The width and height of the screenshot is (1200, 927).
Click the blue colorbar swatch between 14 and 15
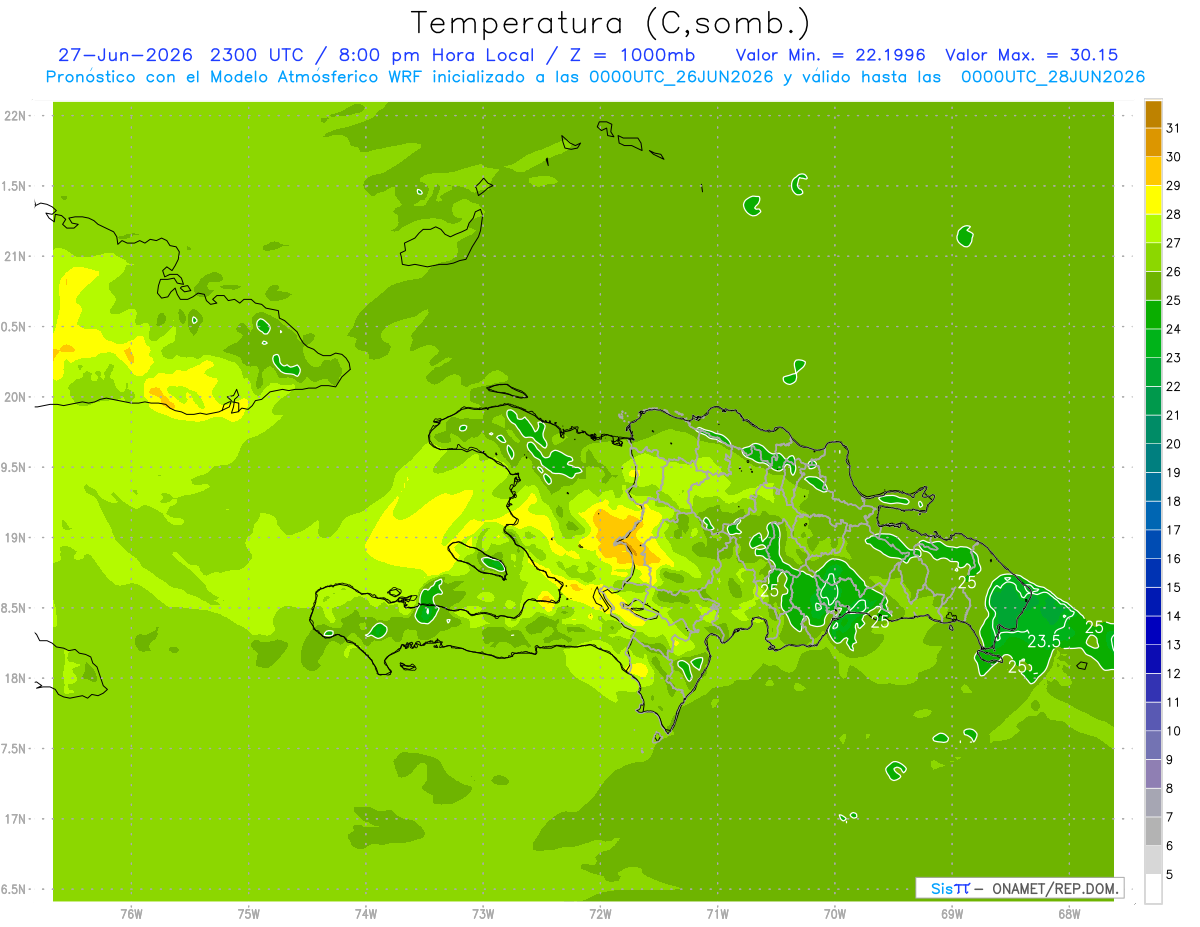click(x=1153, y=602)
